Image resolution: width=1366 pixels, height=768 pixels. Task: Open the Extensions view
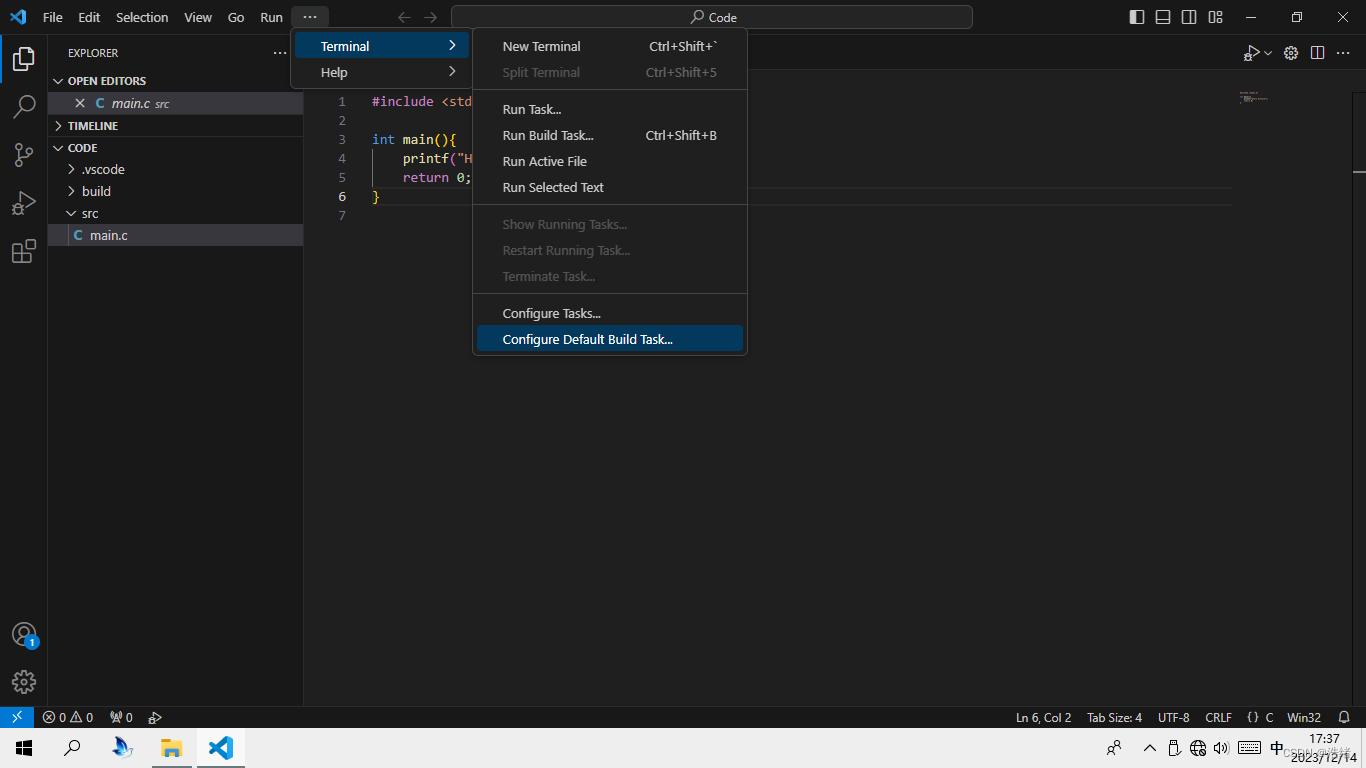coord(24,252)
